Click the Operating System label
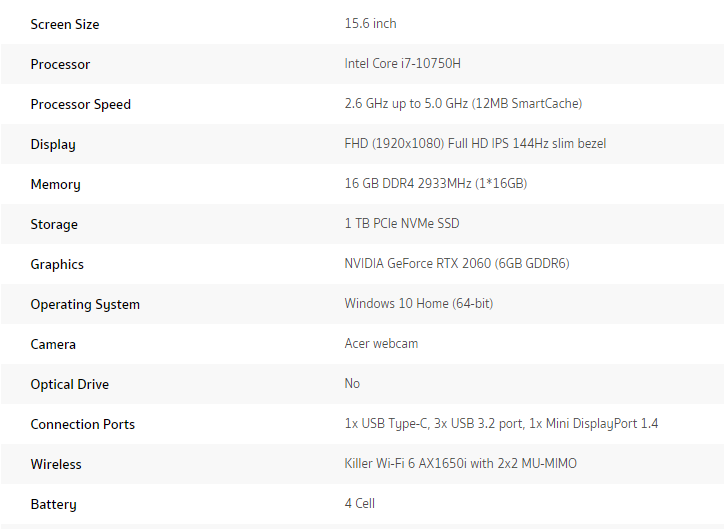This screenshot has height=529, width=724. pyautogui.click(x=85, y=305)
